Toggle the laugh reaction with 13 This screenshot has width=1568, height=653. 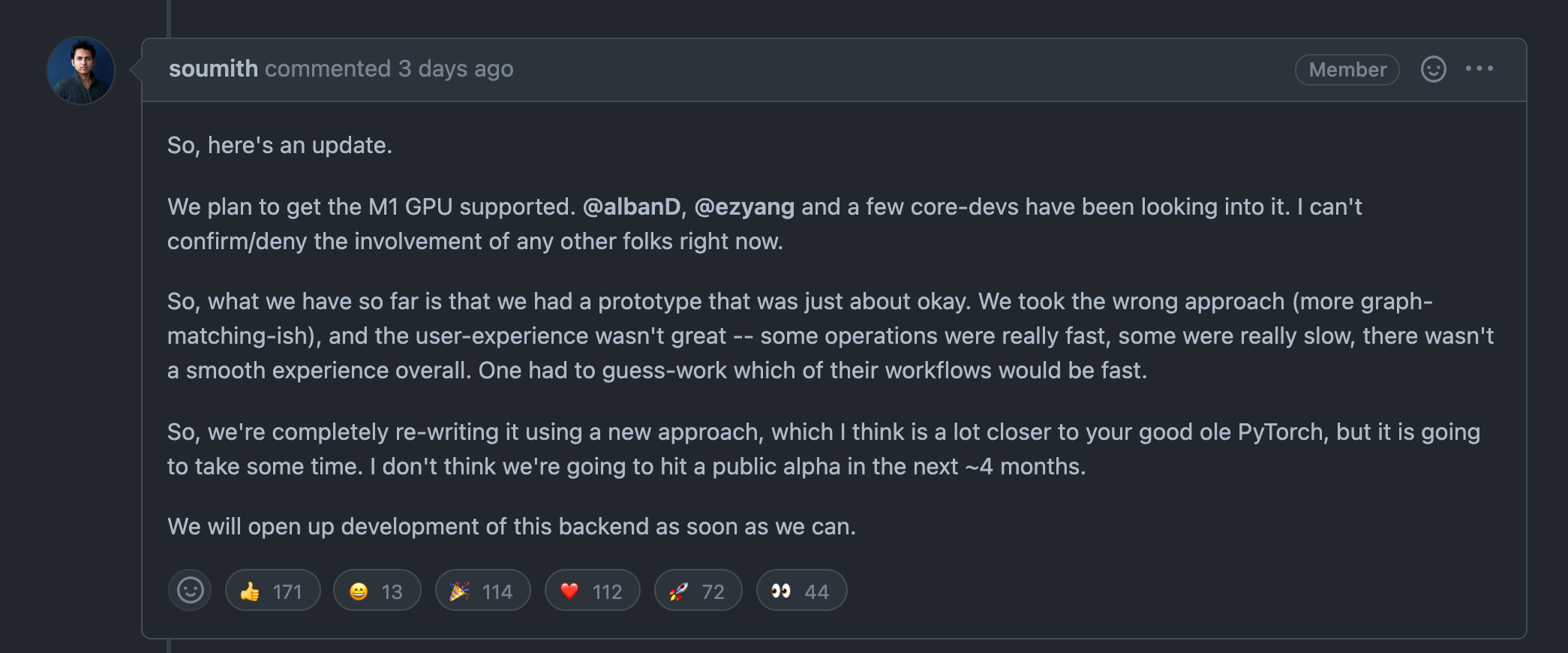pyautogui.click(x=377, y=591)
